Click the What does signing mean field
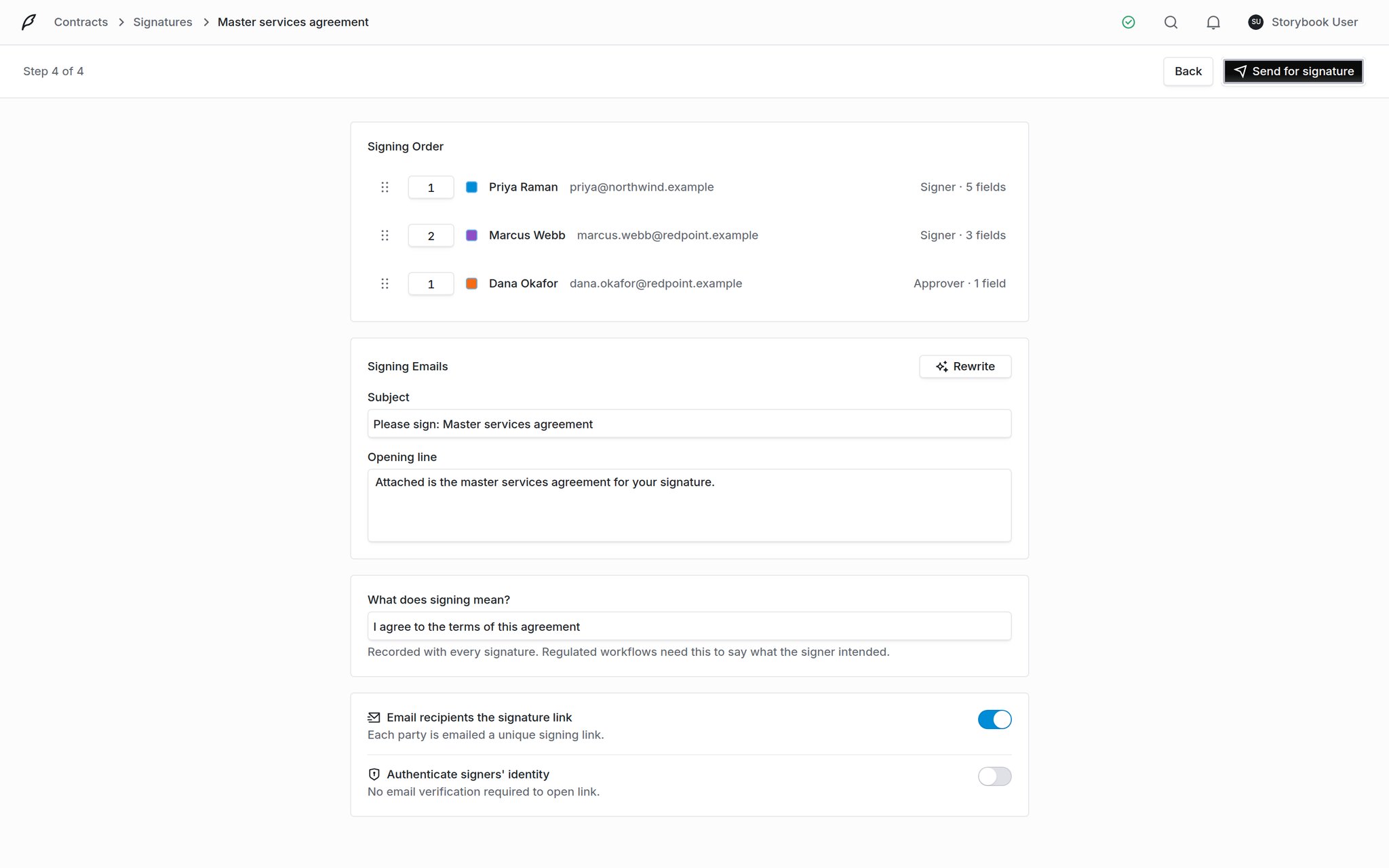 pos(689,627)
